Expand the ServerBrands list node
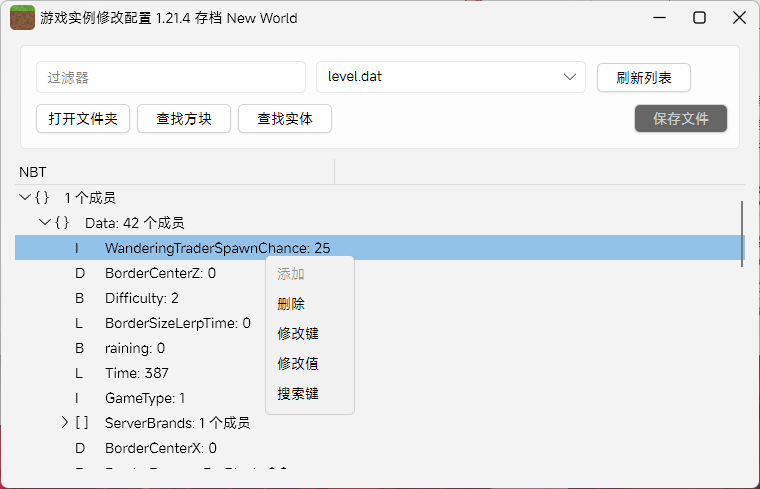Image resolution: width=760 pixels, height=489 pixels. [x=65, y=423]
